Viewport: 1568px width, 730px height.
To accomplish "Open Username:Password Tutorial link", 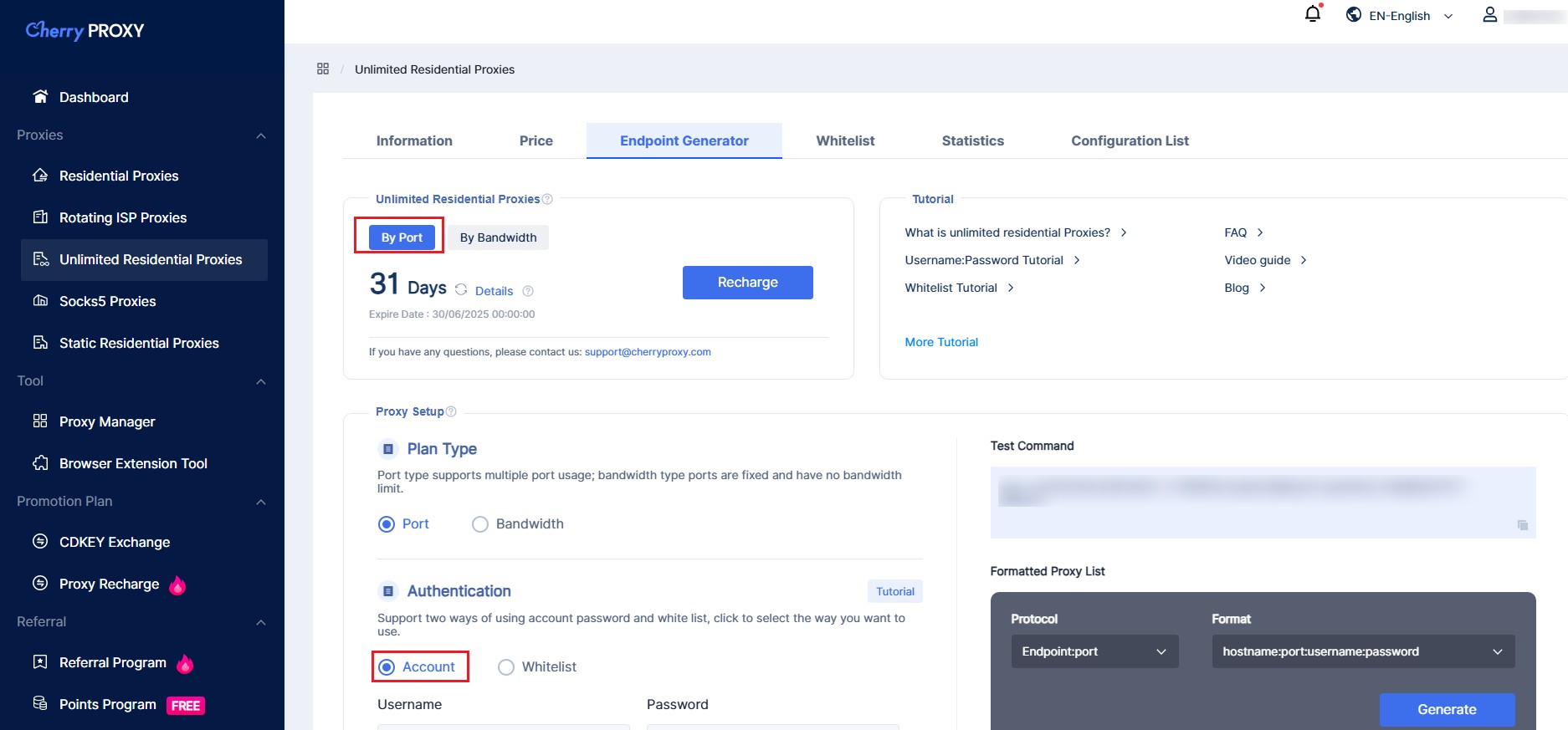I will coord(992,260).
